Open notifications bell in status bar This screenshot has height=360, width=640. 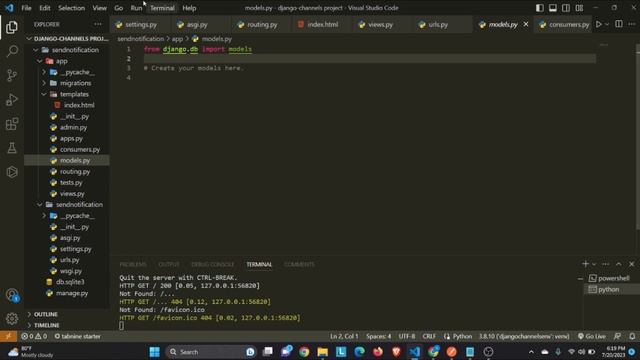pyautogui.click(x=632, y=336)
